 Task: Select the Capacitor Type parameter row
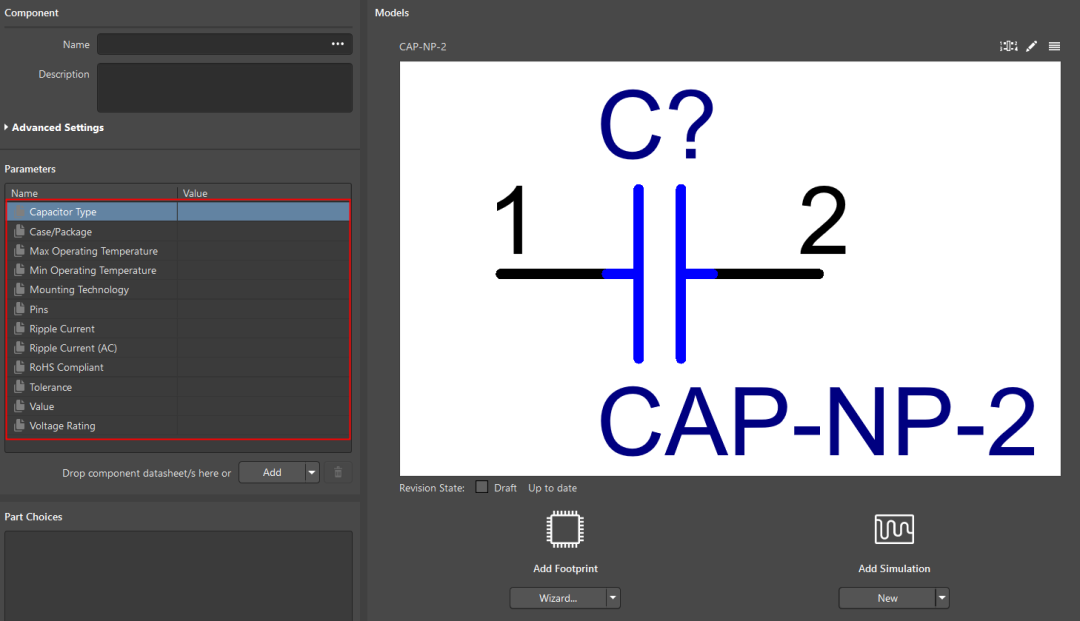178,212
